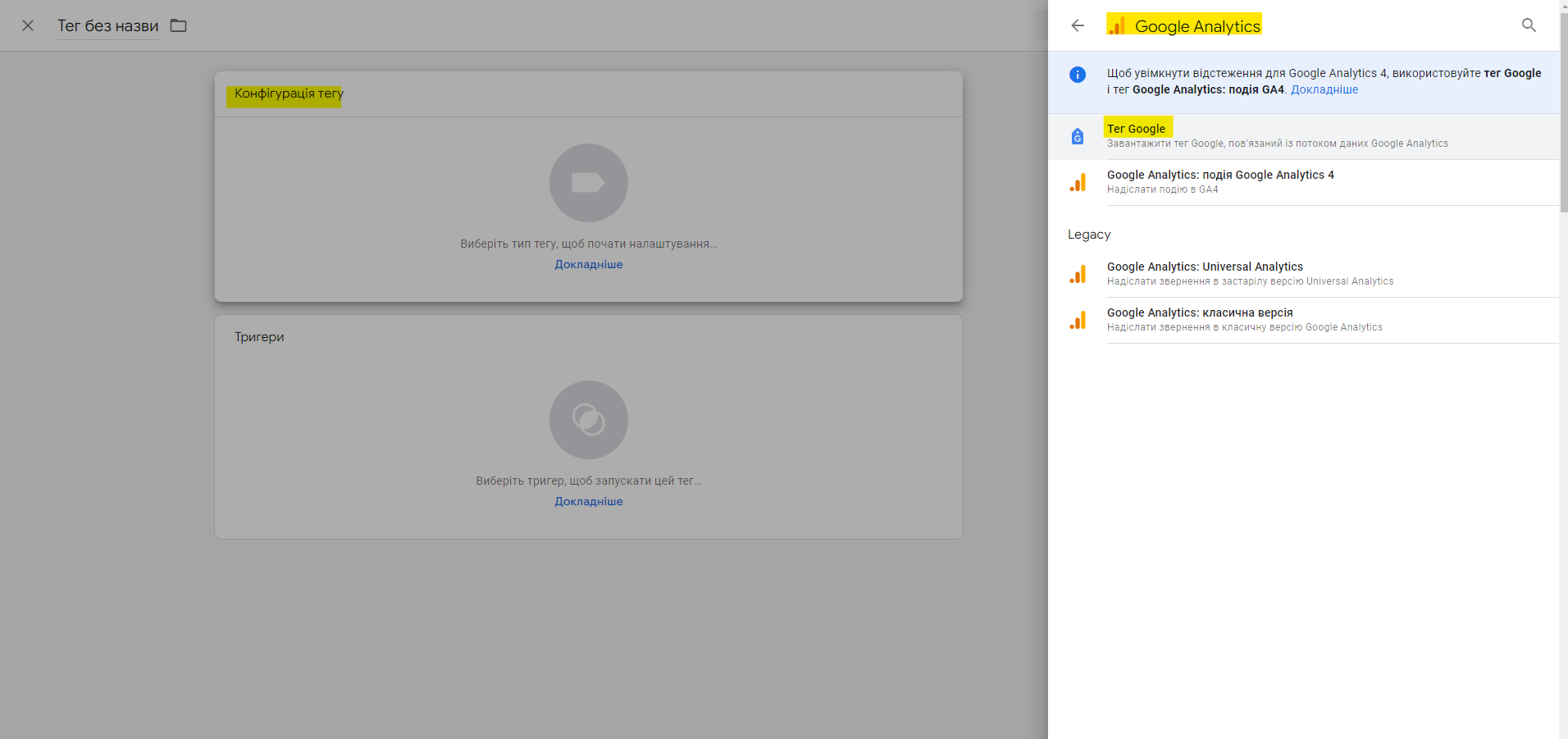The image size is (1568, 739).
Task: Click the Analytics icon beside GA4 event option
Action: point(1078,183)
